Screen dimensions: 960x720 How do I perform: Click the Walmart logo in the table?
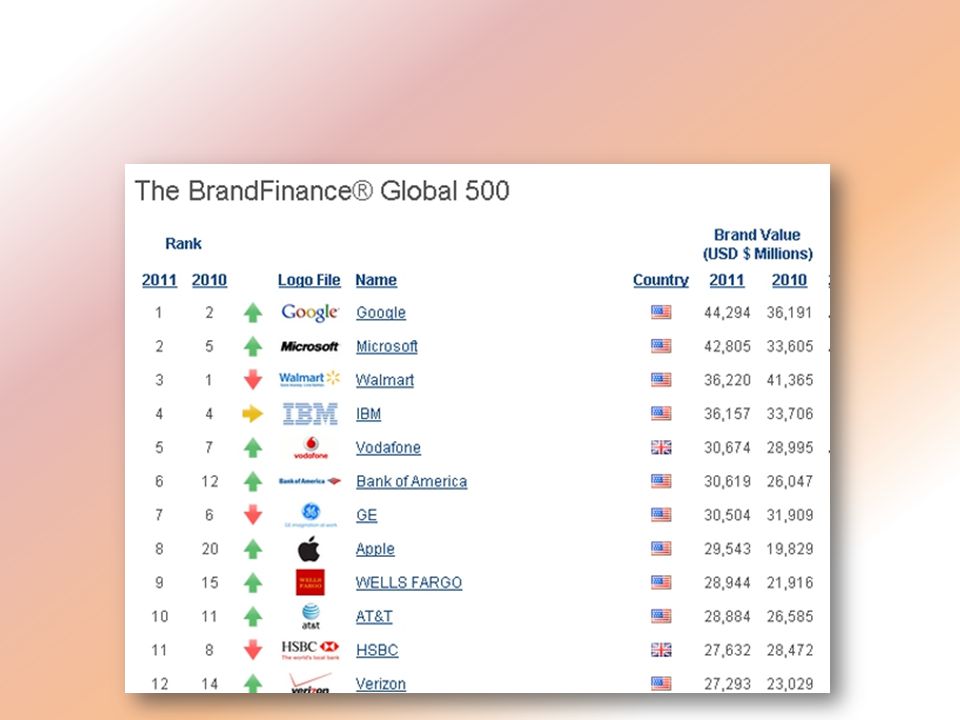pyautogui.click(x=309, y=379)
